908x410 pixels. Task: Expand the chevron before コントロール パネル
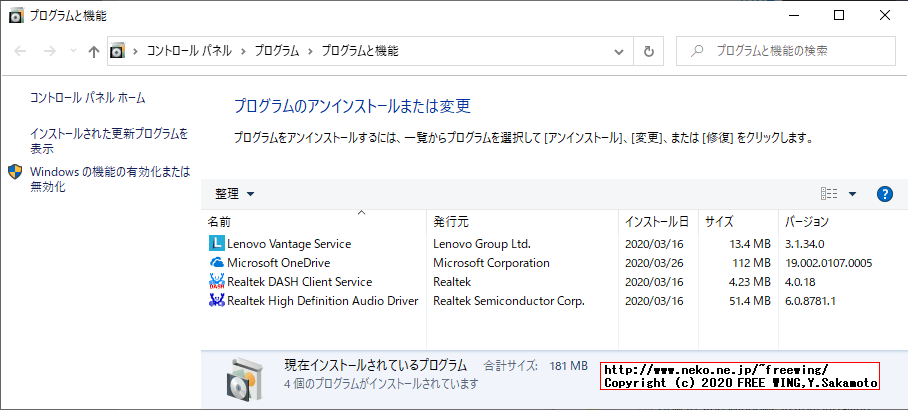click(x=136, y=51)
